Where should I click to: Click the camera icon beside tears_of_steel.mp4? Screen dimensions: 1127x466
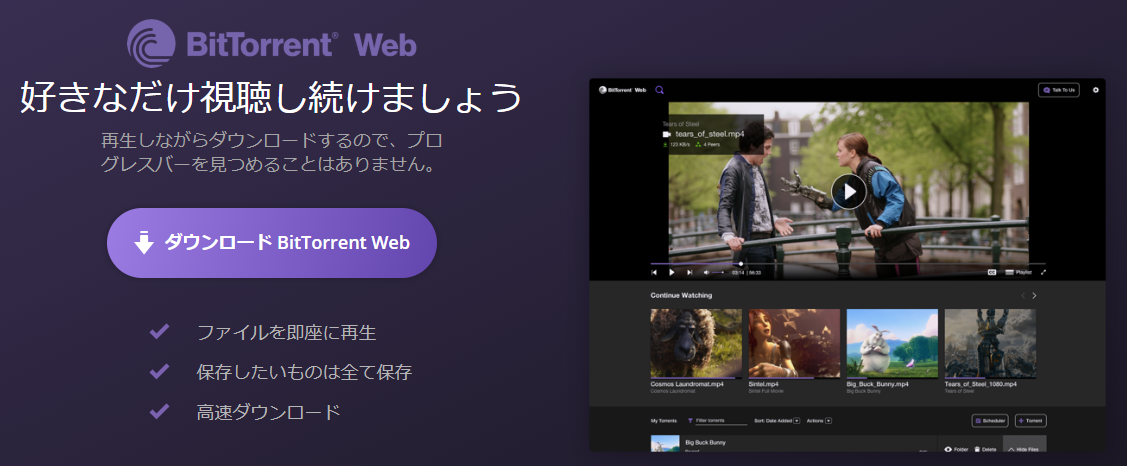(x=666, y=134)
